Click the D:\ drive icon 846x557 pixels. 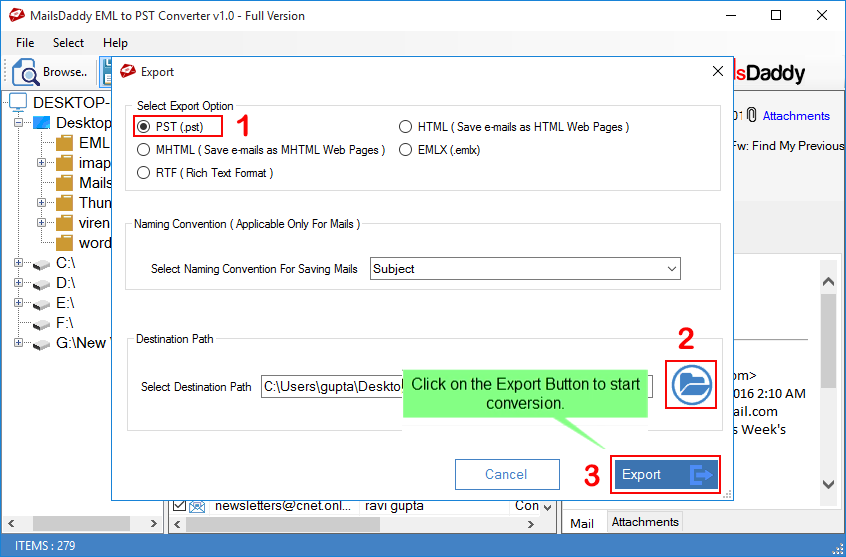(42, 284)
